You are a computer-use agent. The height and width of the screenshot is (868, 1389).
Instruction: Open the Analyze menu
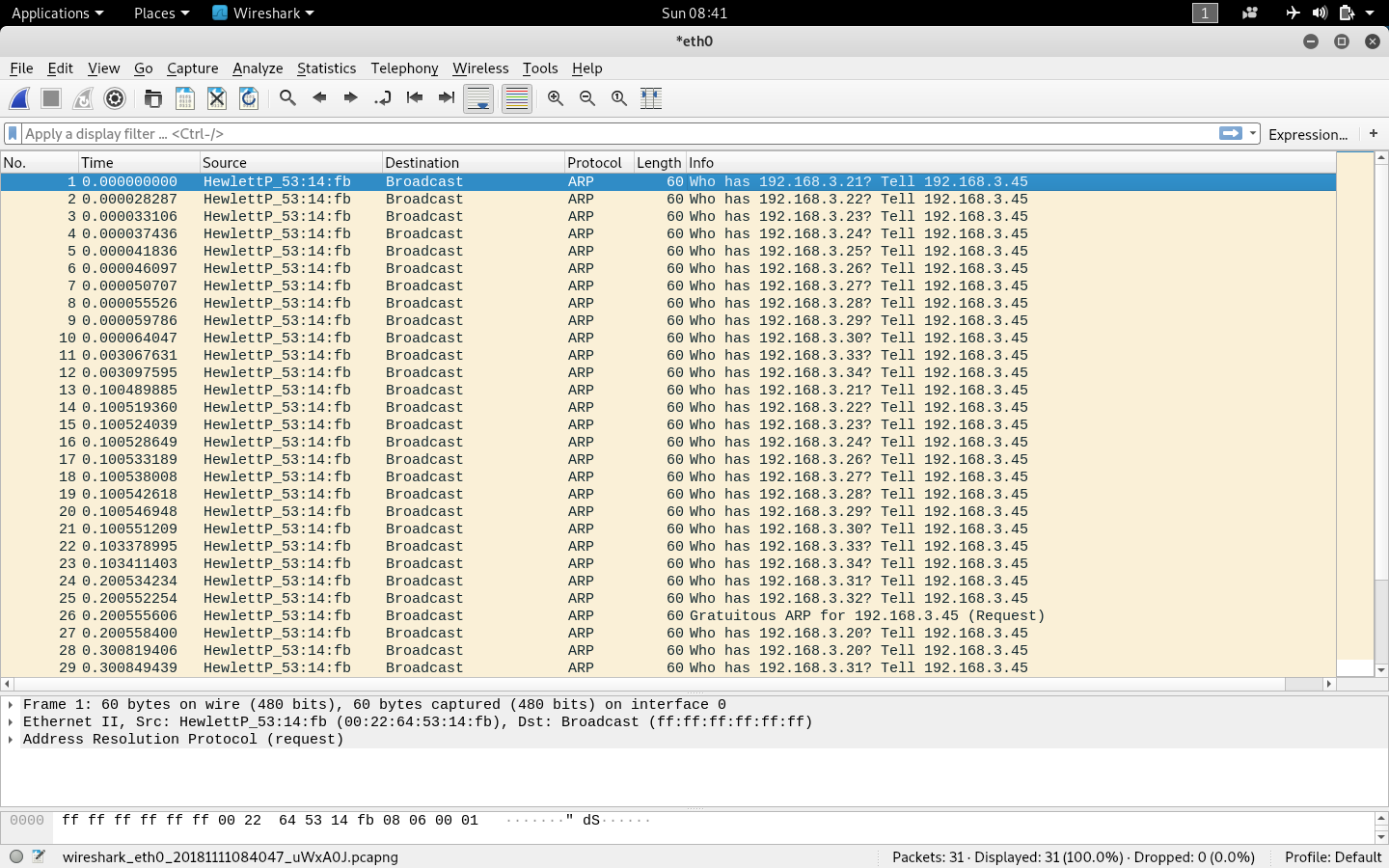point(258,68)
